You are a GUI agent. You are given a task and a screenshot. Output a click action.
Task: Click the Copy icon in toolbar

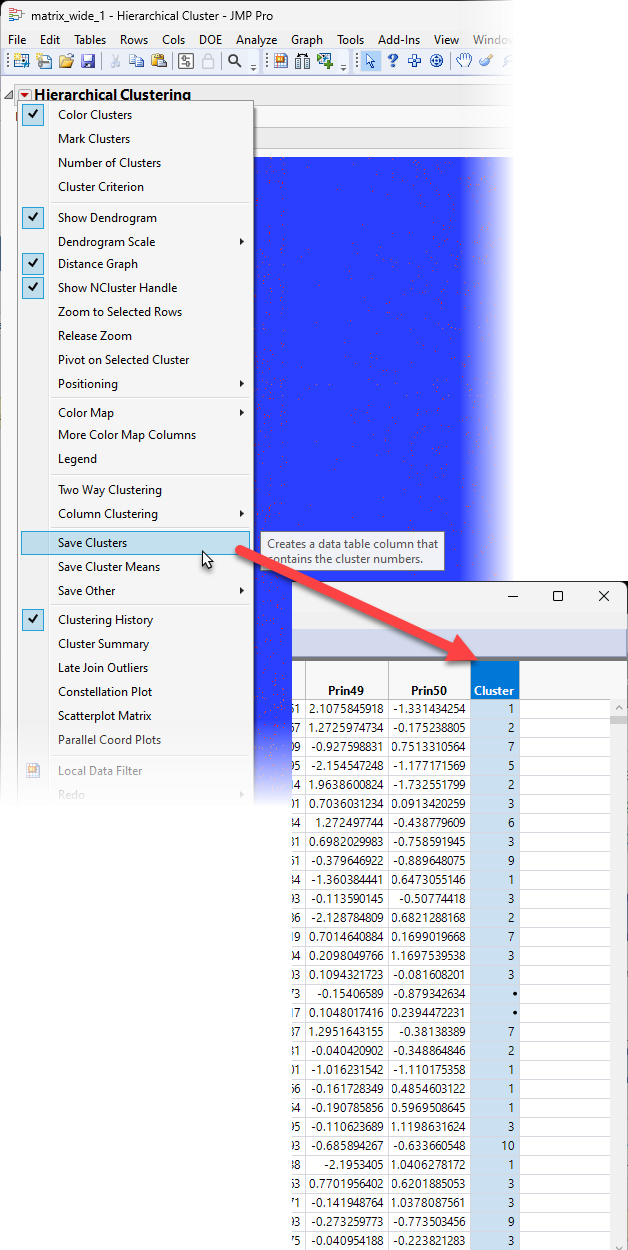[137, 61]
